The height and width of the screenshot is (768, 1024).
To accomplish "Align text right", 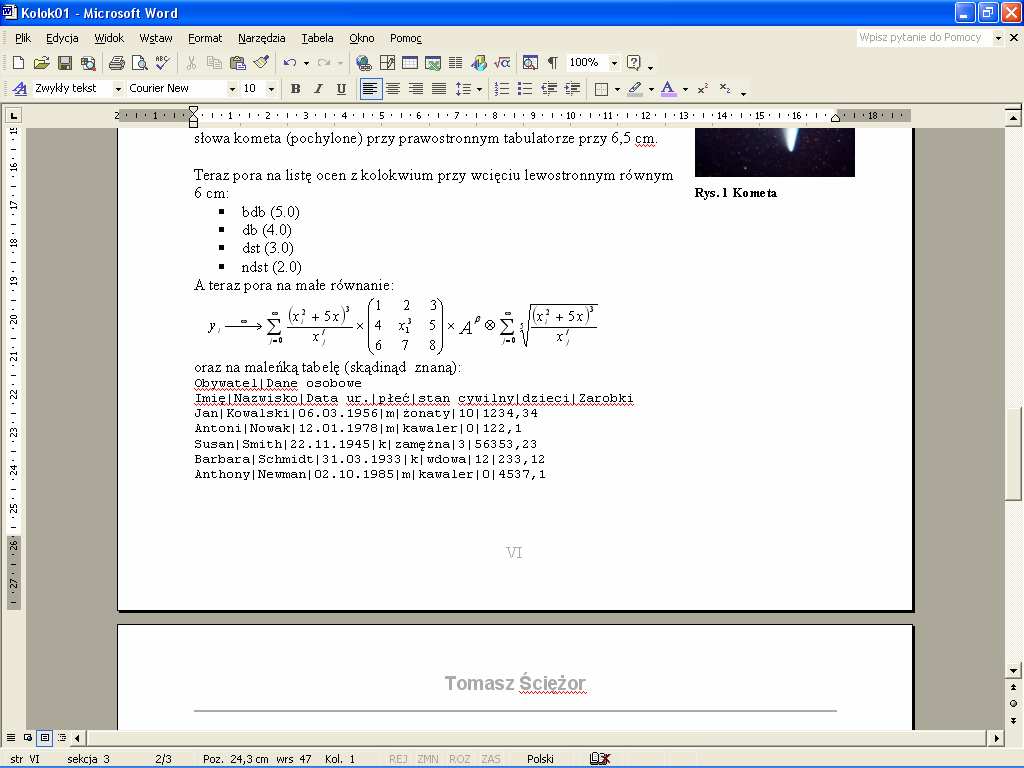I will pyautogui.click(x=415, y=88).
